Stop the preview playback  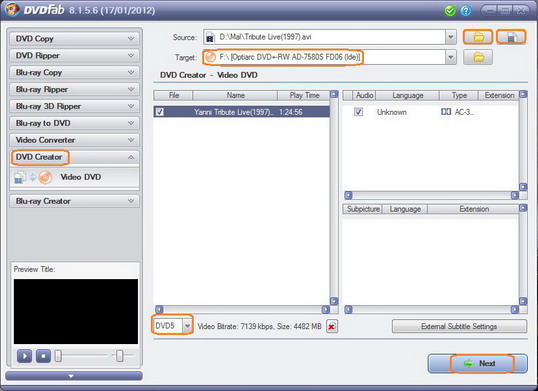coord(43,356)
